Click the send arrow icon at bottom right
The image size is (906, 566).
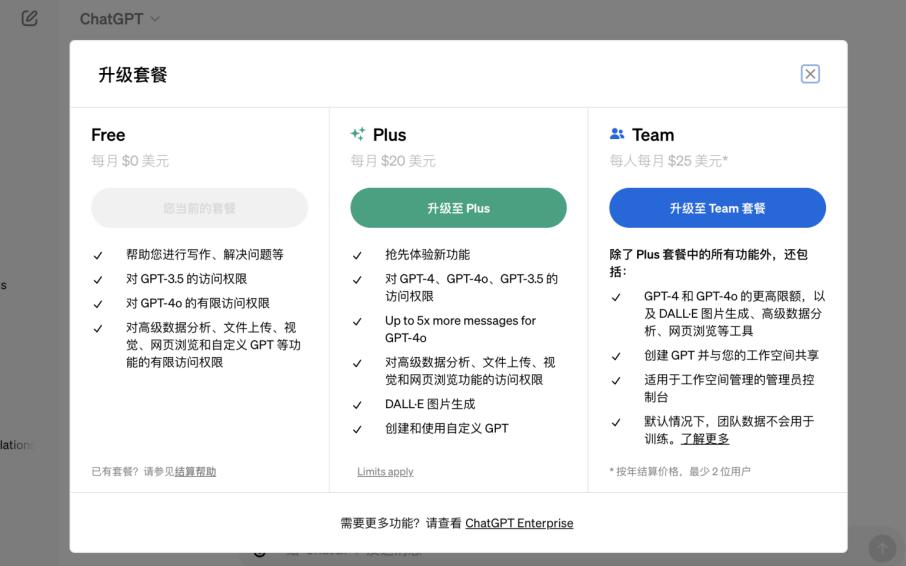point(882,548)
